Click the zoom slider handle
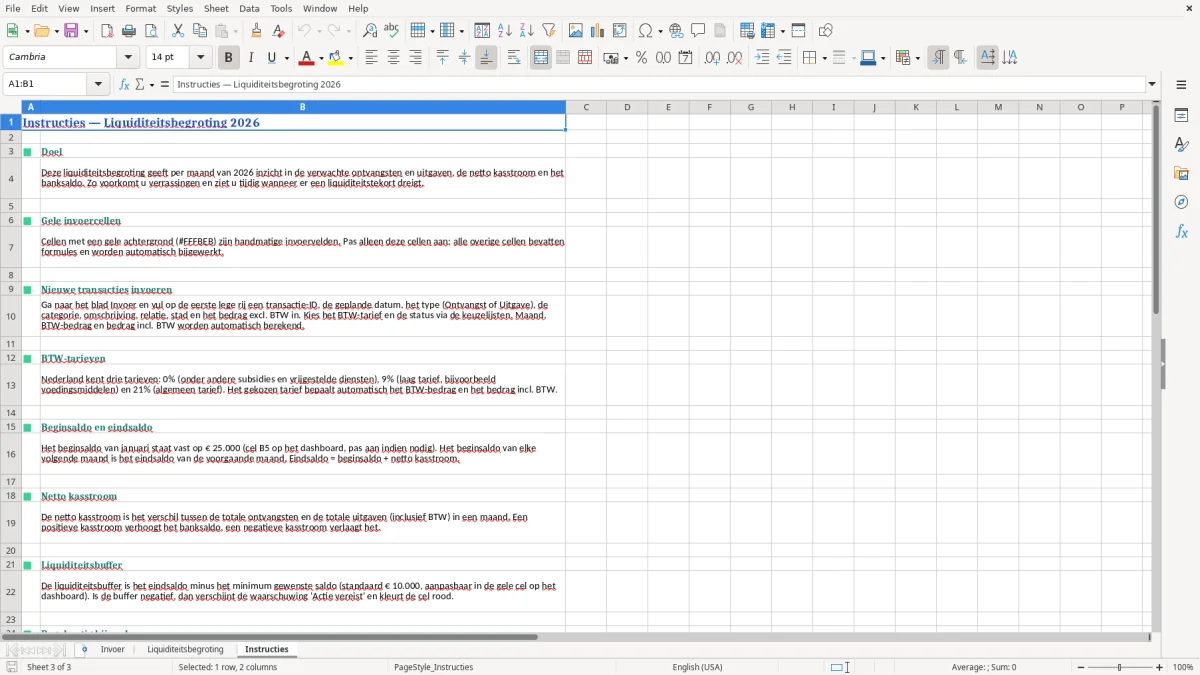The image size is (1200, 675). 1120,667
